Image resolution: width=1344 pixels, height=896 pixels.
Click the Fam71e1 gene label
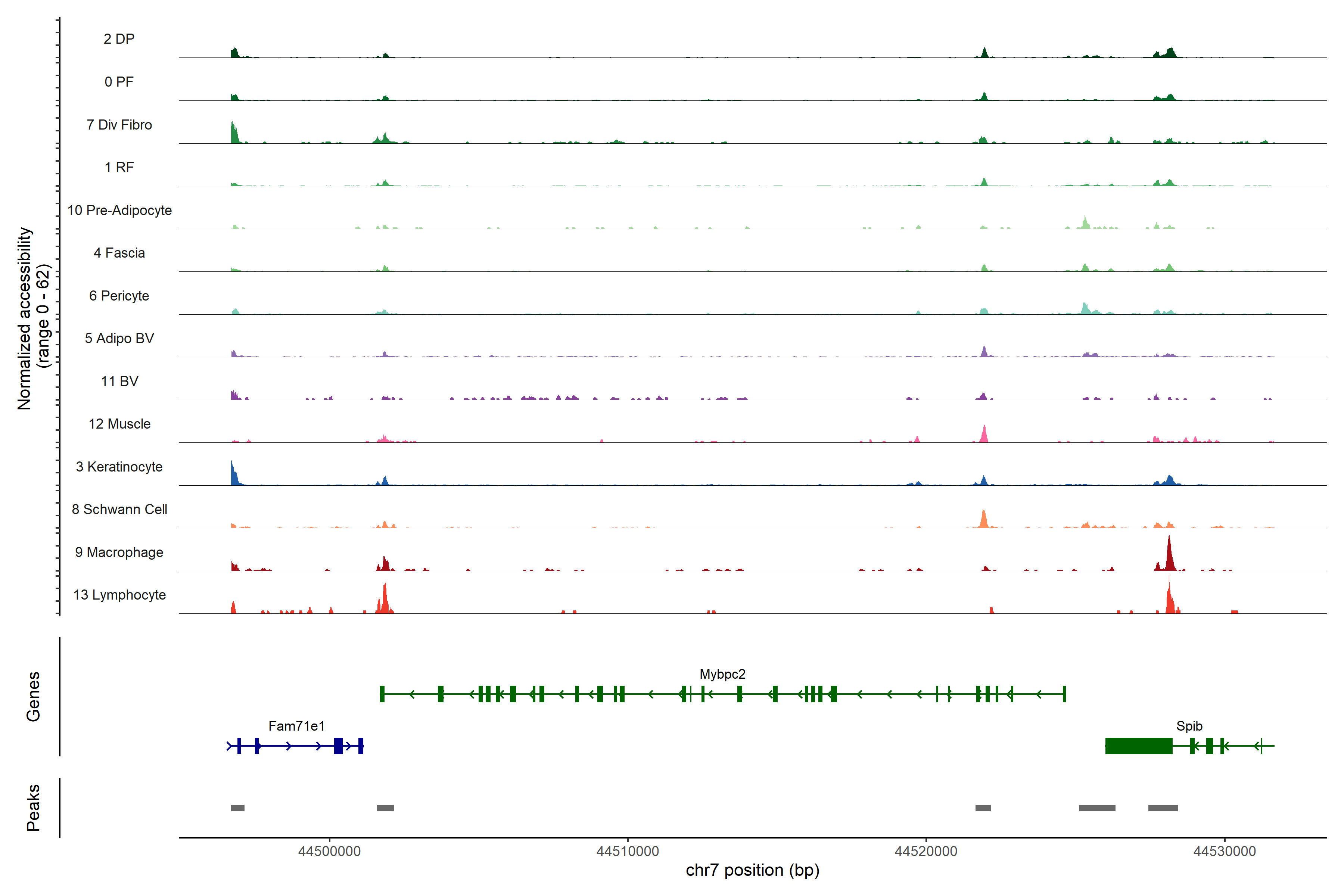tap(296, 726)
